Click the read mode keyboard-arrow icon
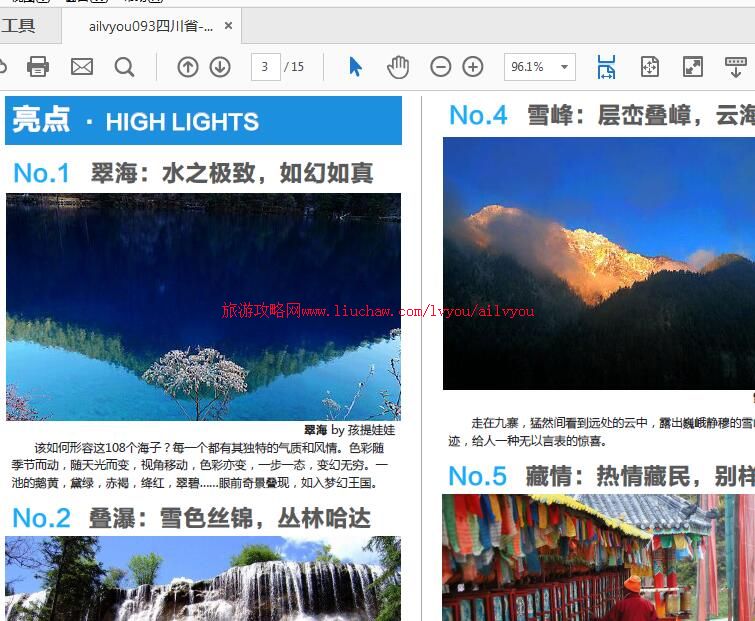Image resolution: width=755 pixels, height=621 pixels. (735, 67)
